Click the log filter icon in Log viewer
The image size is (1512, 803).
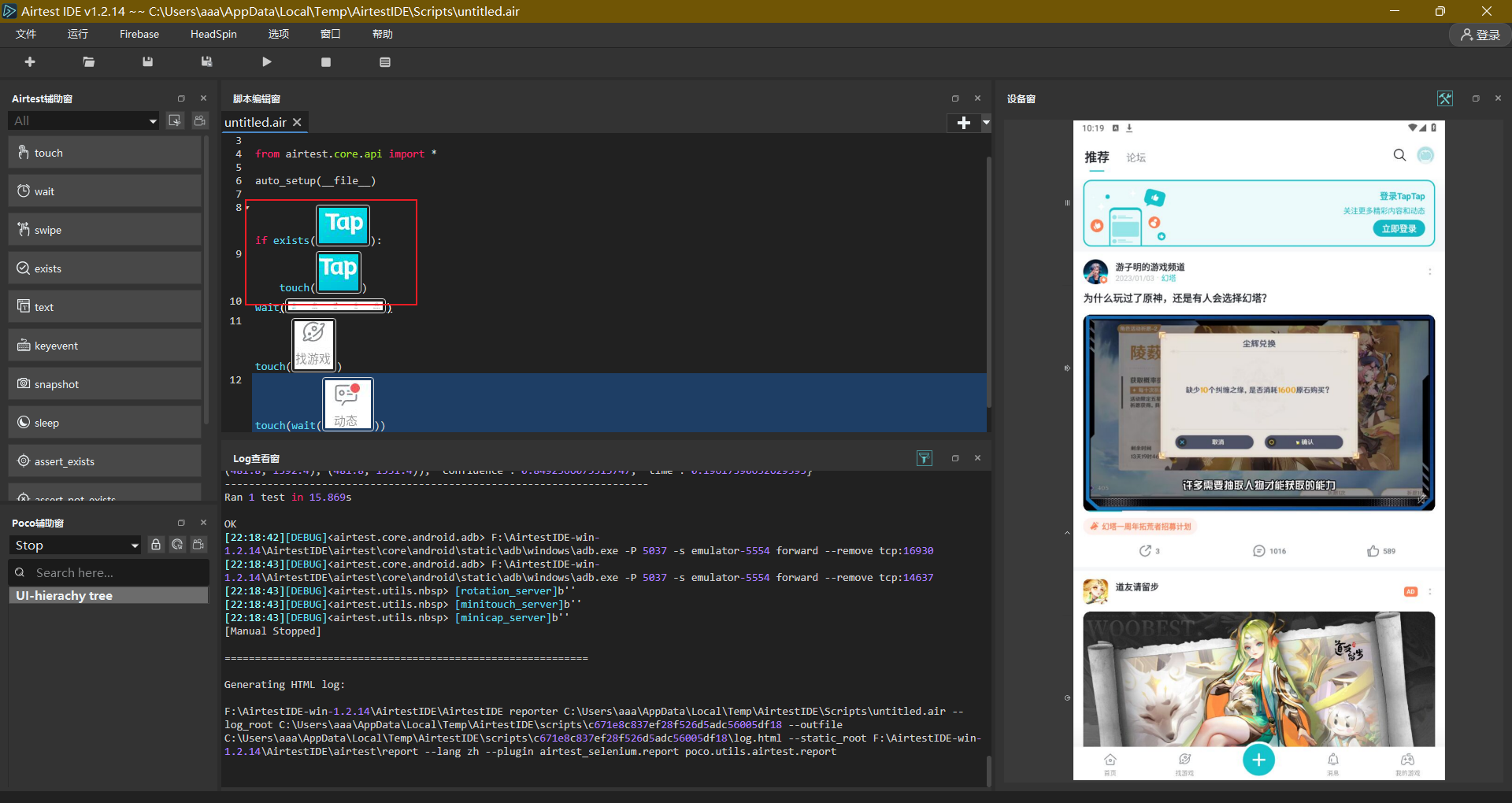pos(925,458)
